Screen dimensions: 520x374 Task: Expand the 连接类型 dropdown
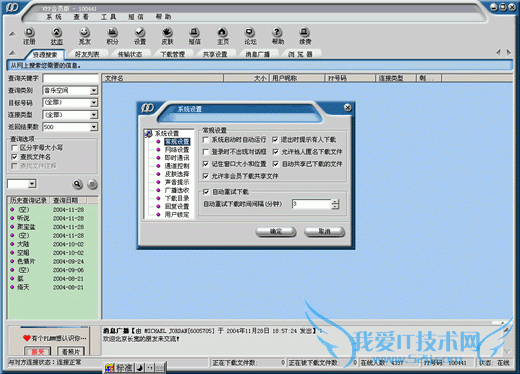pos(94,115)
